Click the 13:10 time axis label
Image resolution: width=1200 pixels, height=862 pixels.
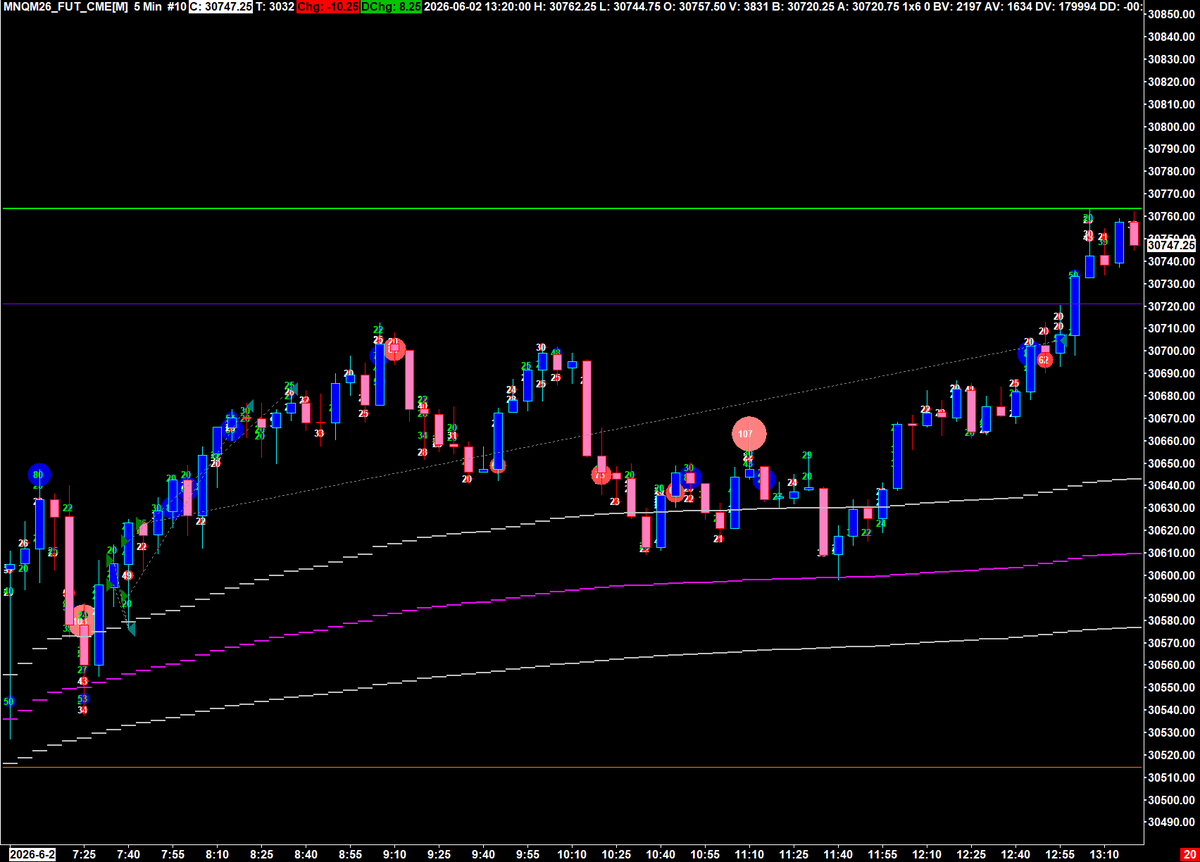tap(1104, 854)
